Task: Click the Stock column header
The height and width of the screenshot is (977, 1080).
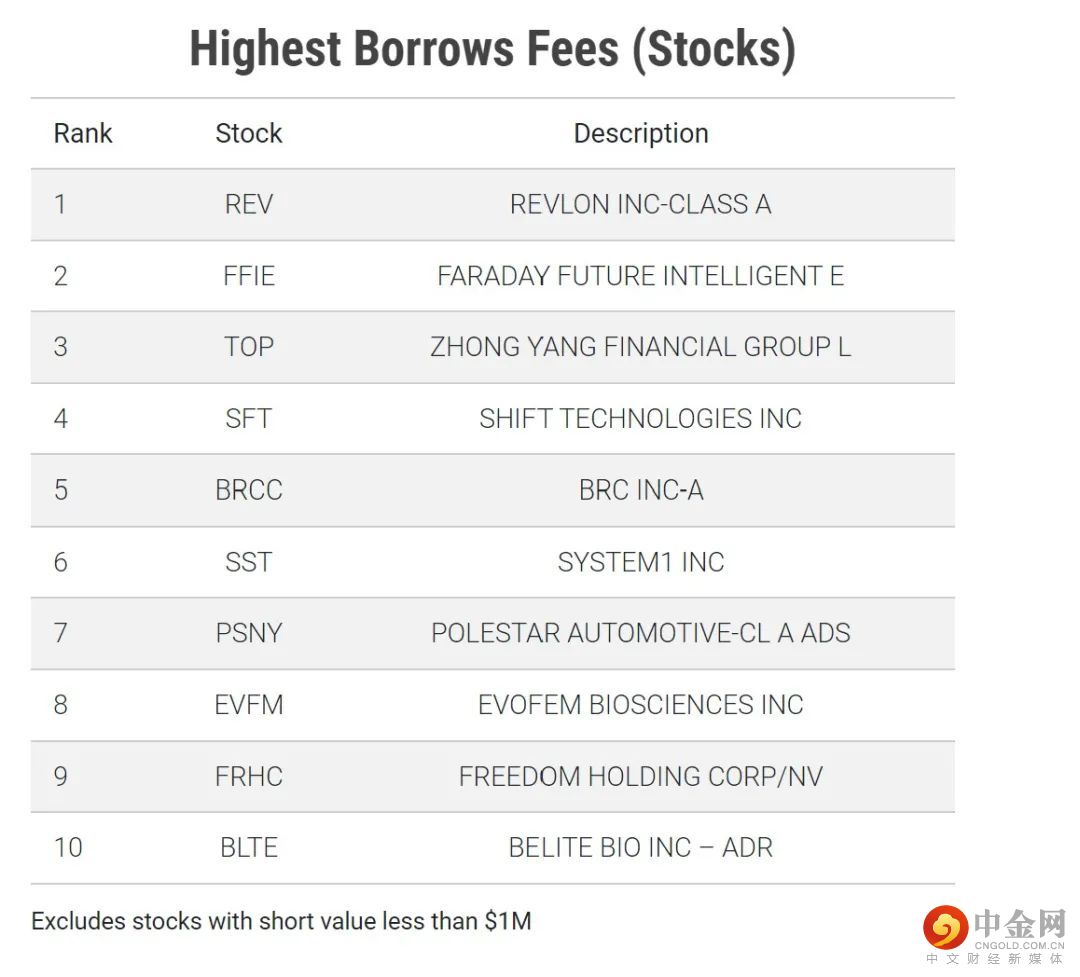Action: click(x=249, y=133)
